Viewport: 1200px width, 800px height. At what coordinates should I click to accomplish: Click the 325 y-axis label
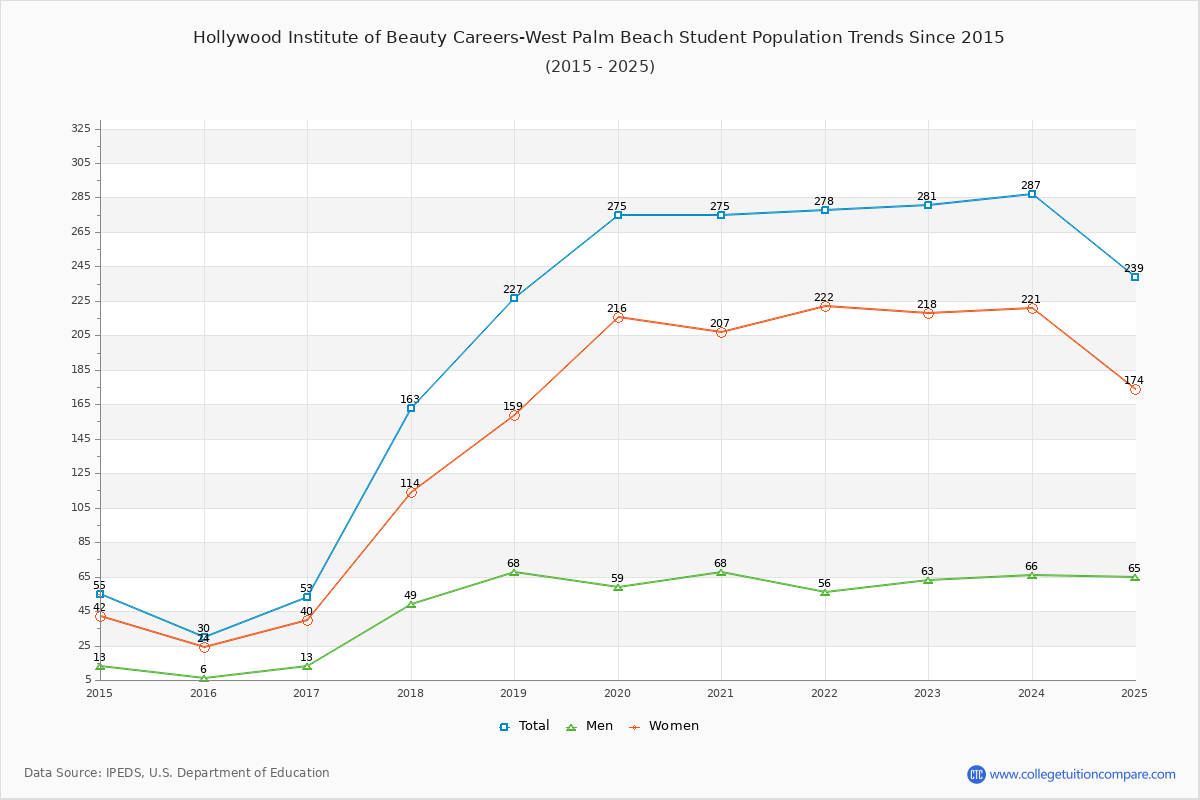tap(81, 129)
